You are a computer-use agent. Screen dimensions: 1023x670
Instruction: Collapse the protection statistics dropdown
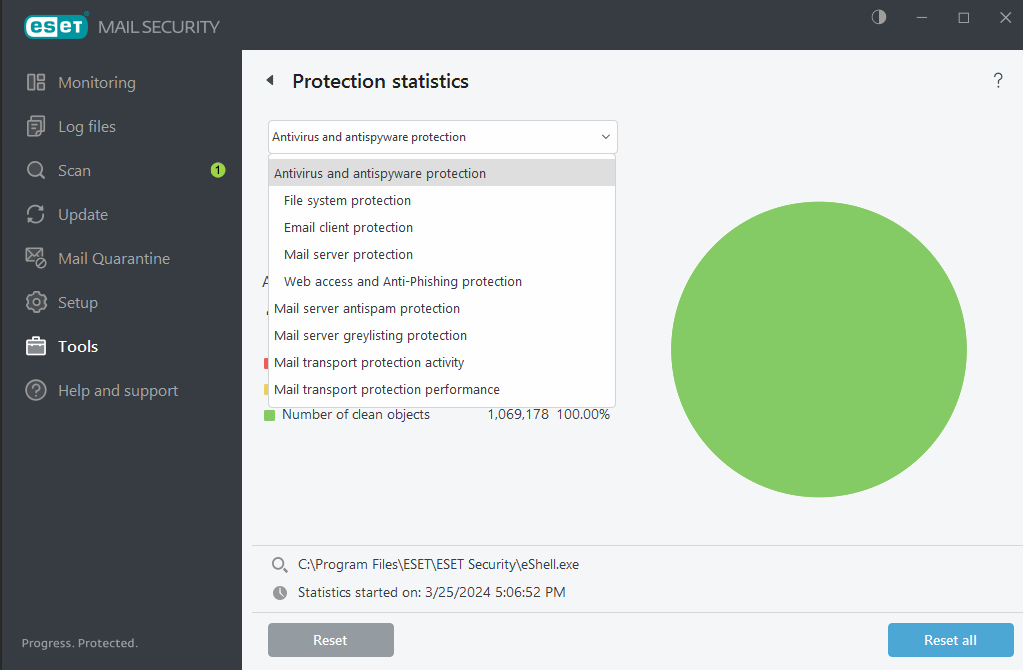coord(604,136)
